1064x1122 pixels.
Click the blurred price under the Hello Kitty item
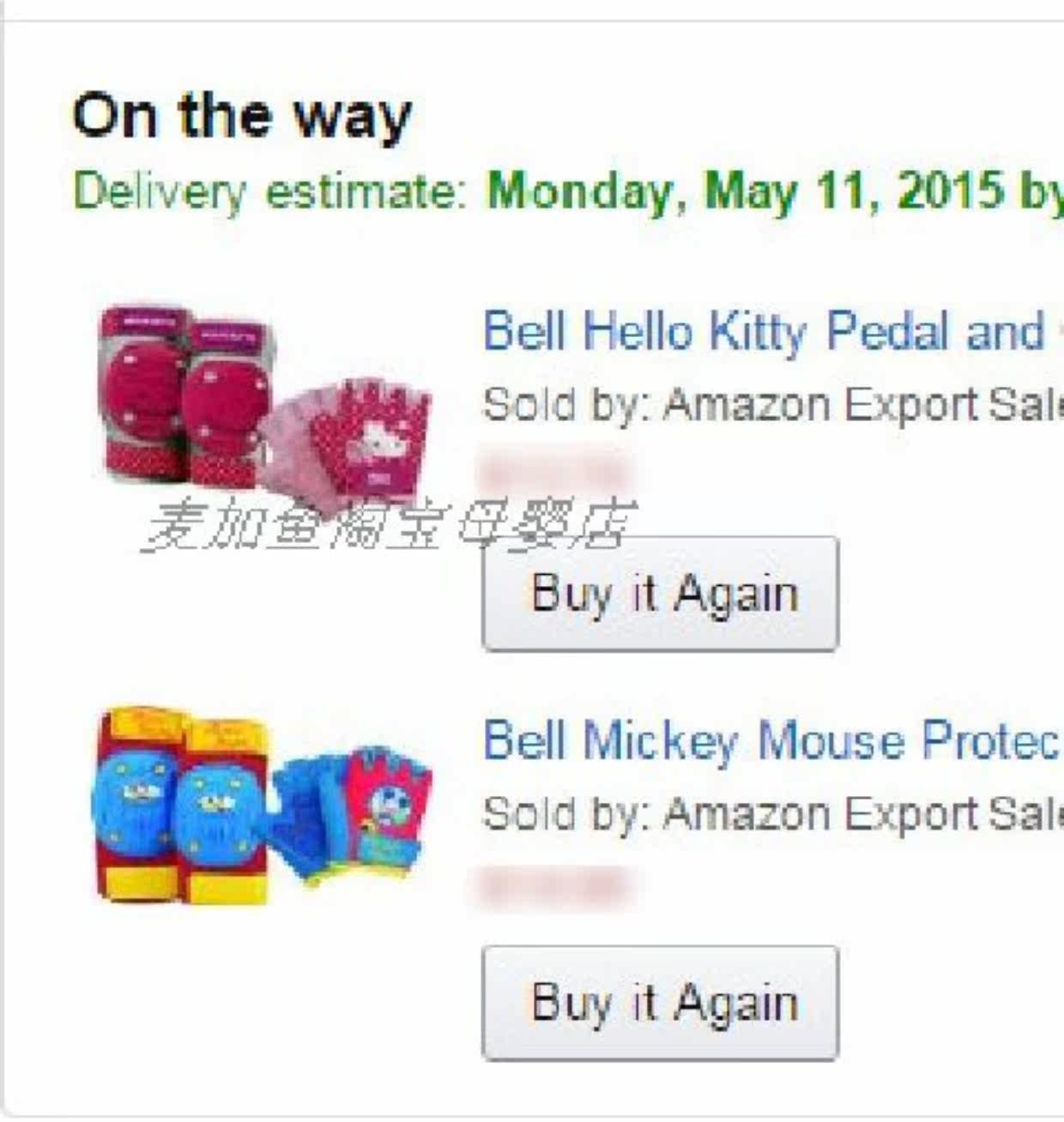pos(553,471)
